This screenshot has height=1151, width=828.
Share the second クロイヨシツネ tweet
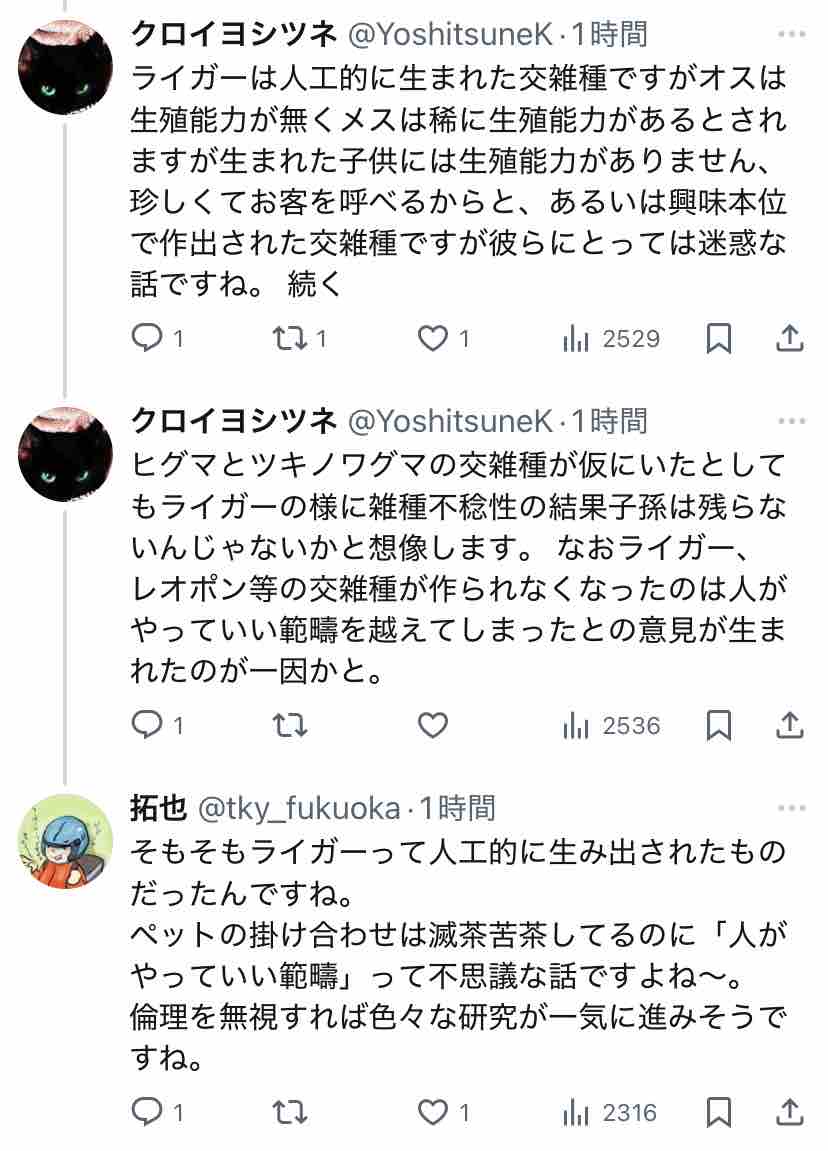coord(790,725)
